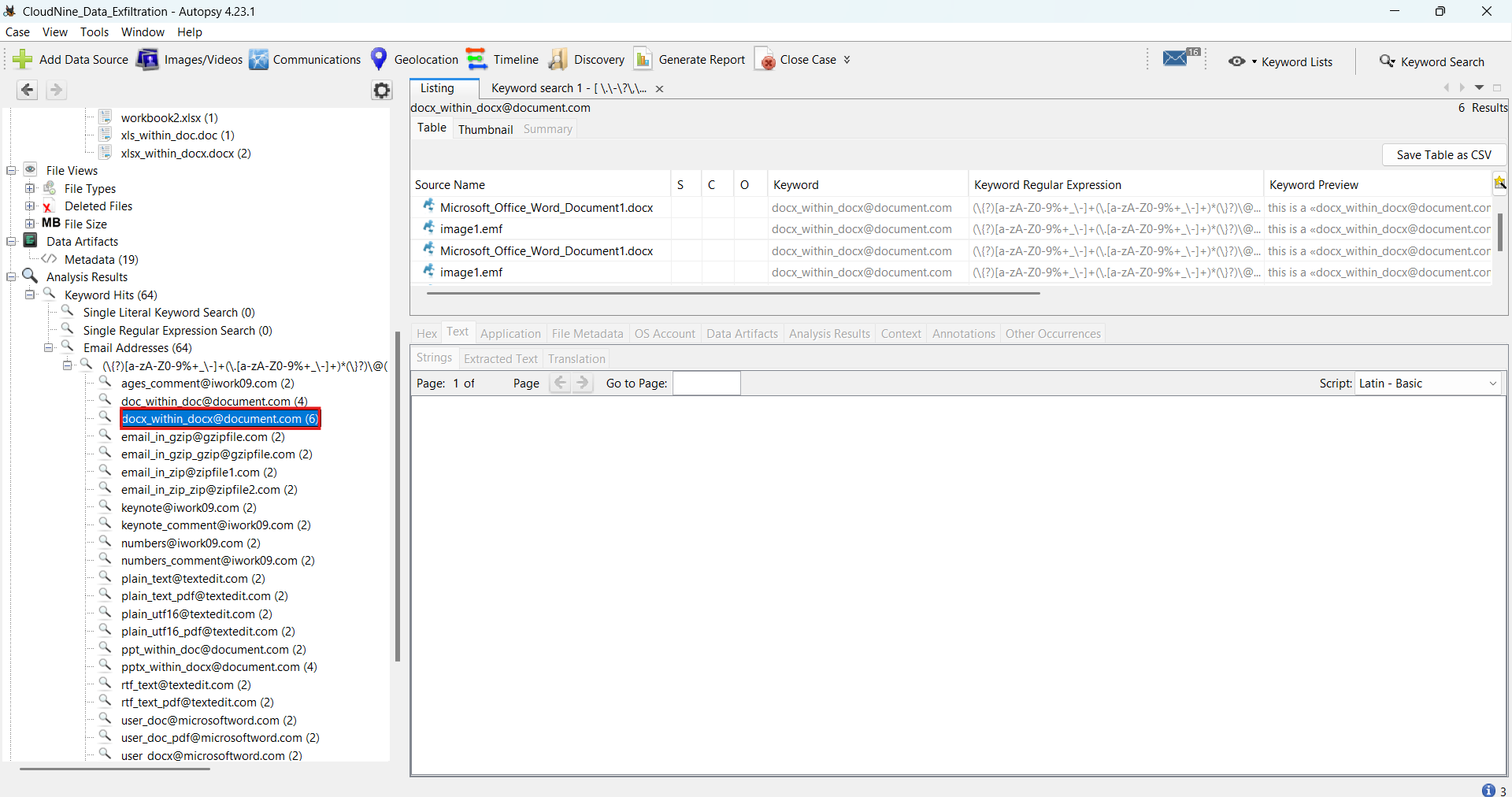Click the Metadata tag icon
Viewport: 1512px width, 797px height.
[49, 259]
